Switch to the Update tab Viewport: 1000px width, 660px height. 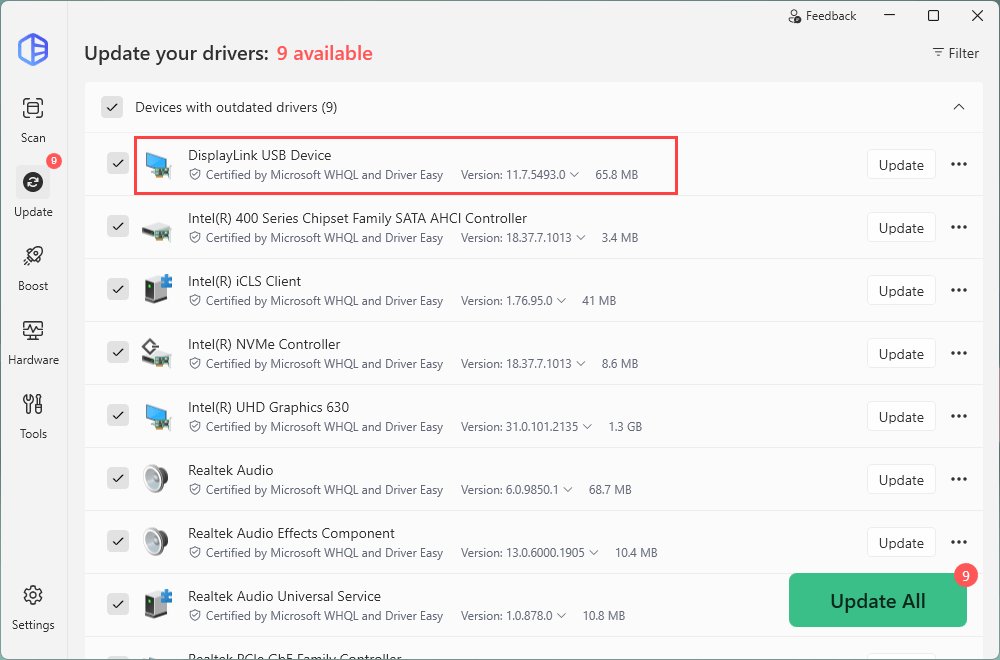33,192
